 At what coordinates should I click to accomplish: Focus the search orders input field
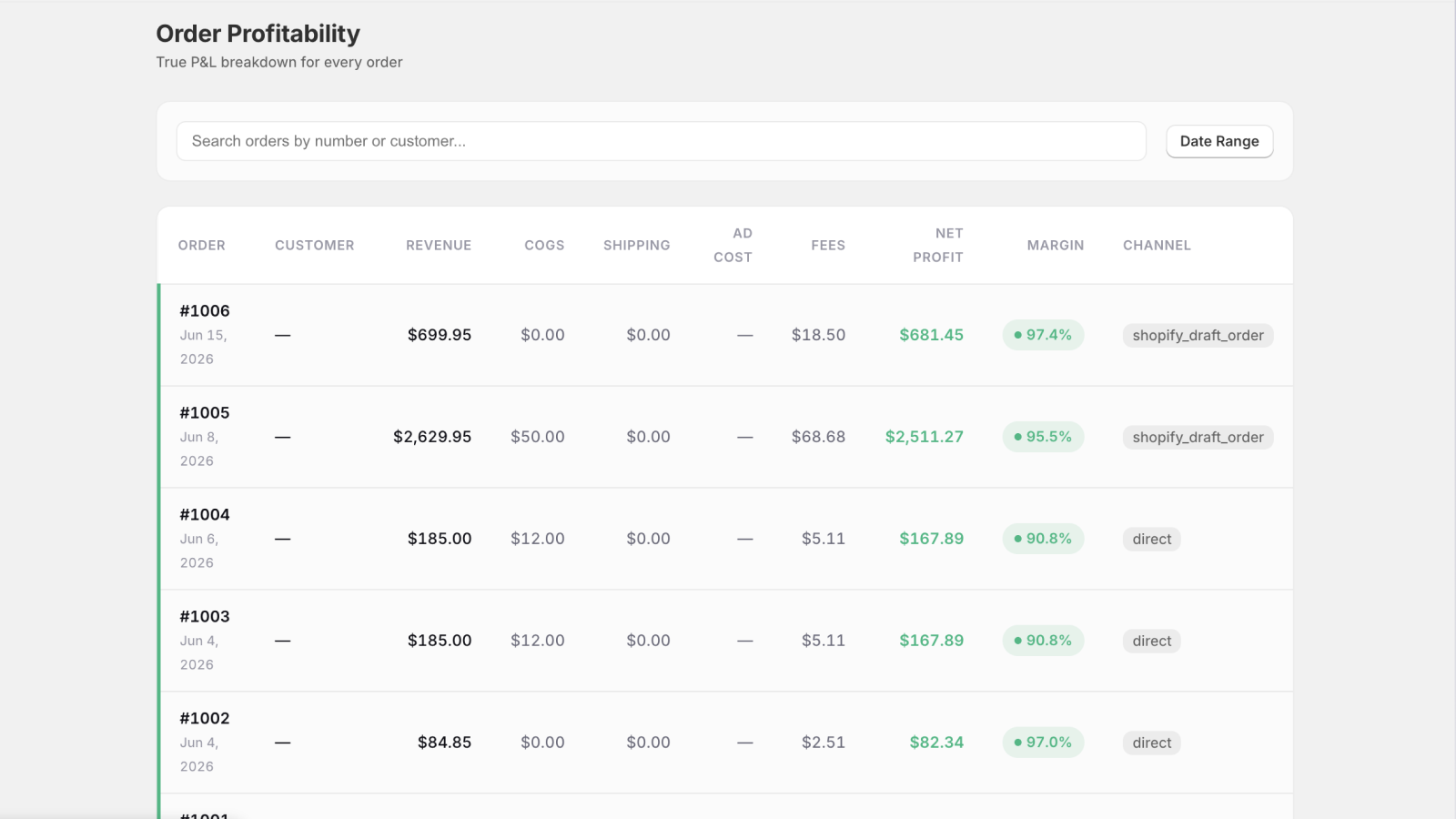661,141
